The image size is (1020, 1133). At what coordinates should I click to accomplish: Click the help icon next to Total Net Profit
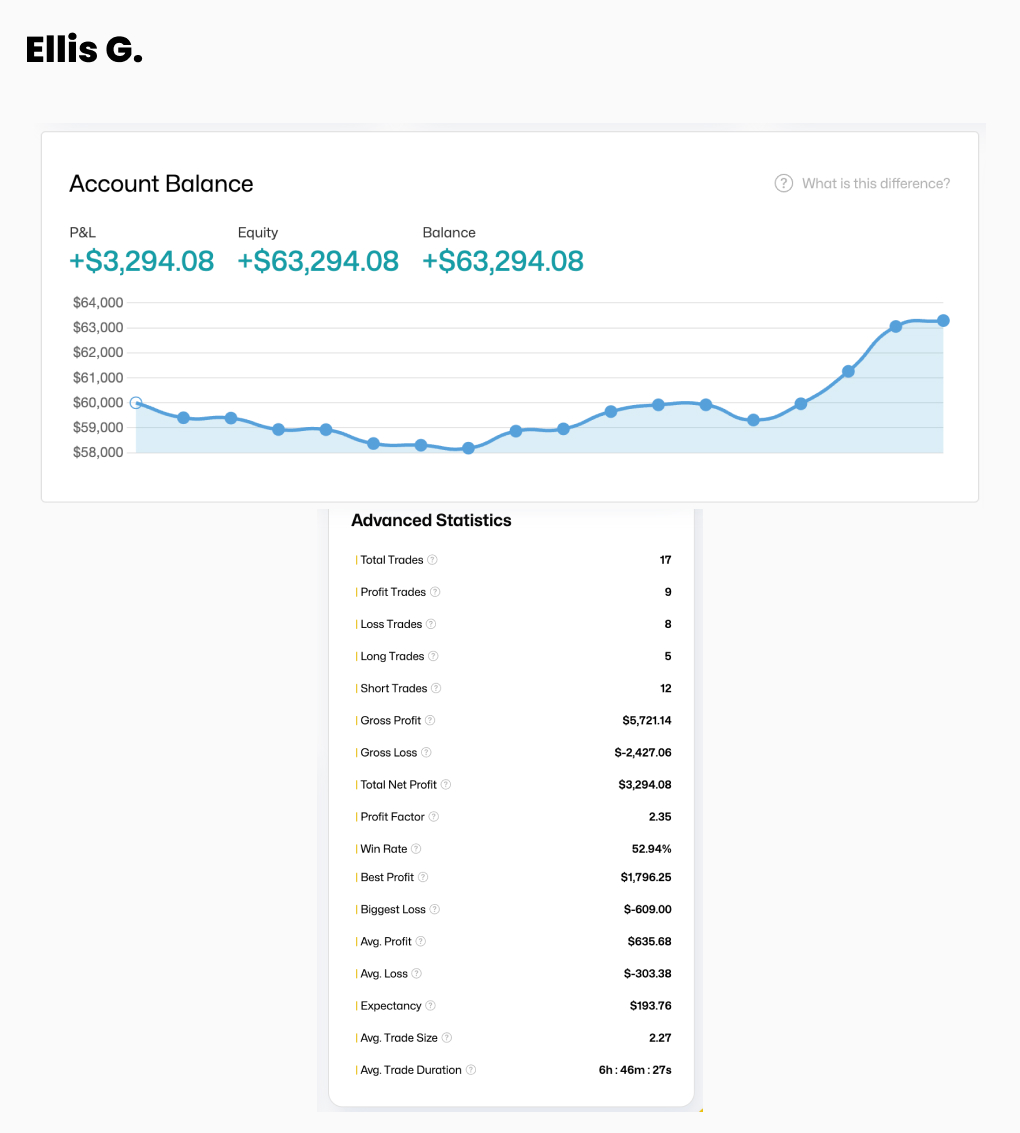[x=446, y=785]
